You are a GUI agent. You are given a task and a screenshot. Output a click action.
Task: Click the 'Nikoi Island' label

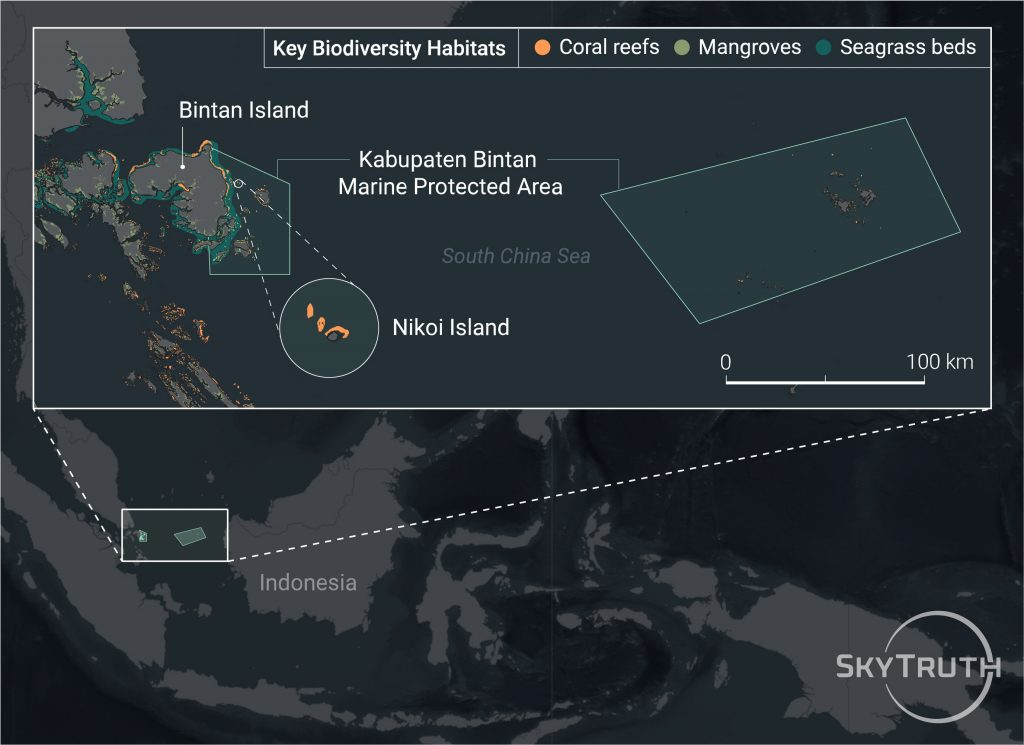click(451, 327)
